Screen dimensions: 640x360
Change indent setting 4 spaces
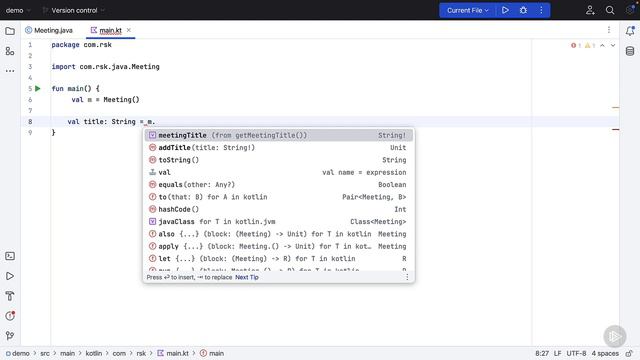pos(605,353)
